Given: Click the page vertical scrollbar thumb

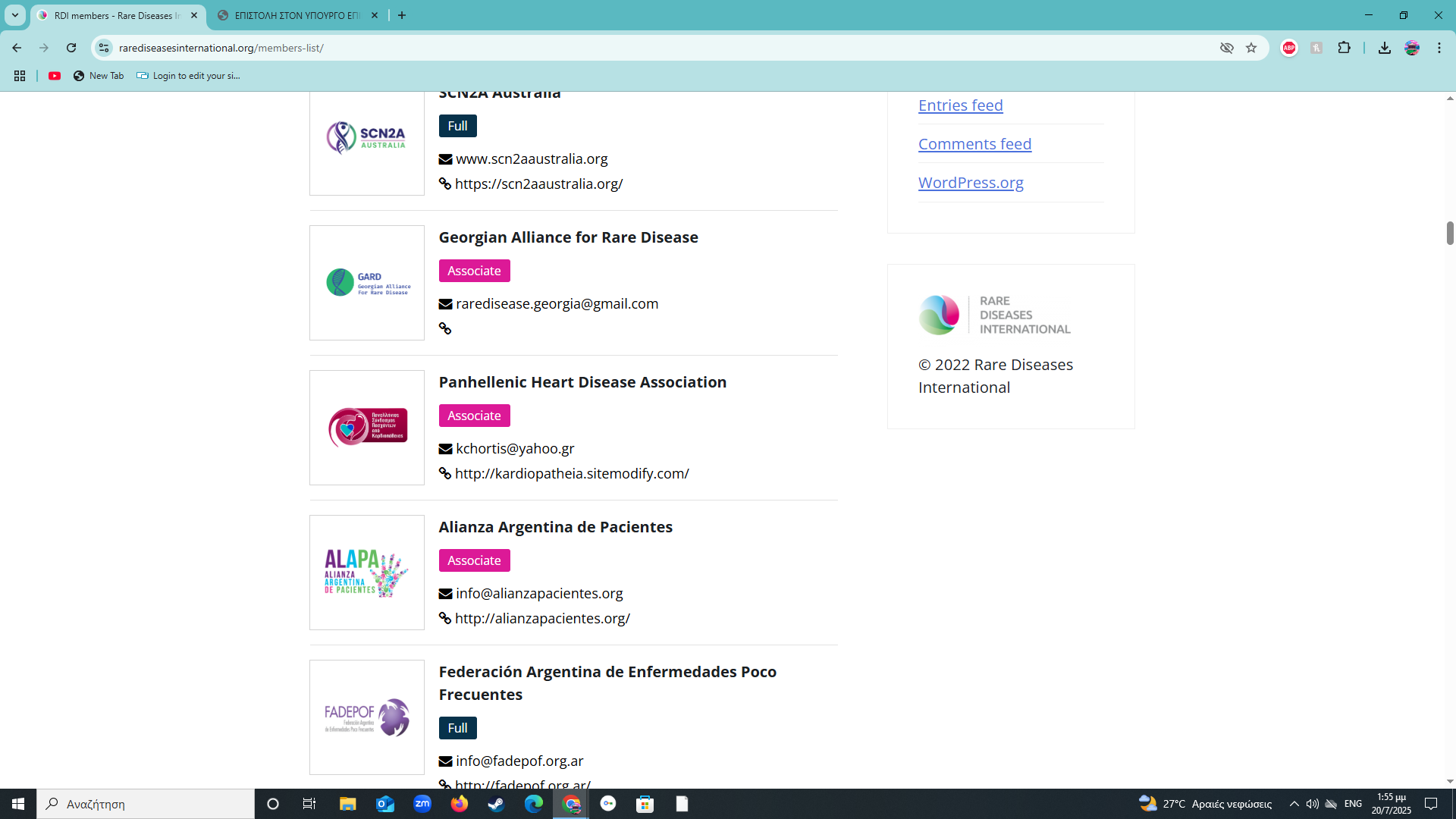Looking at the screenshot, I should point(1450,233).
